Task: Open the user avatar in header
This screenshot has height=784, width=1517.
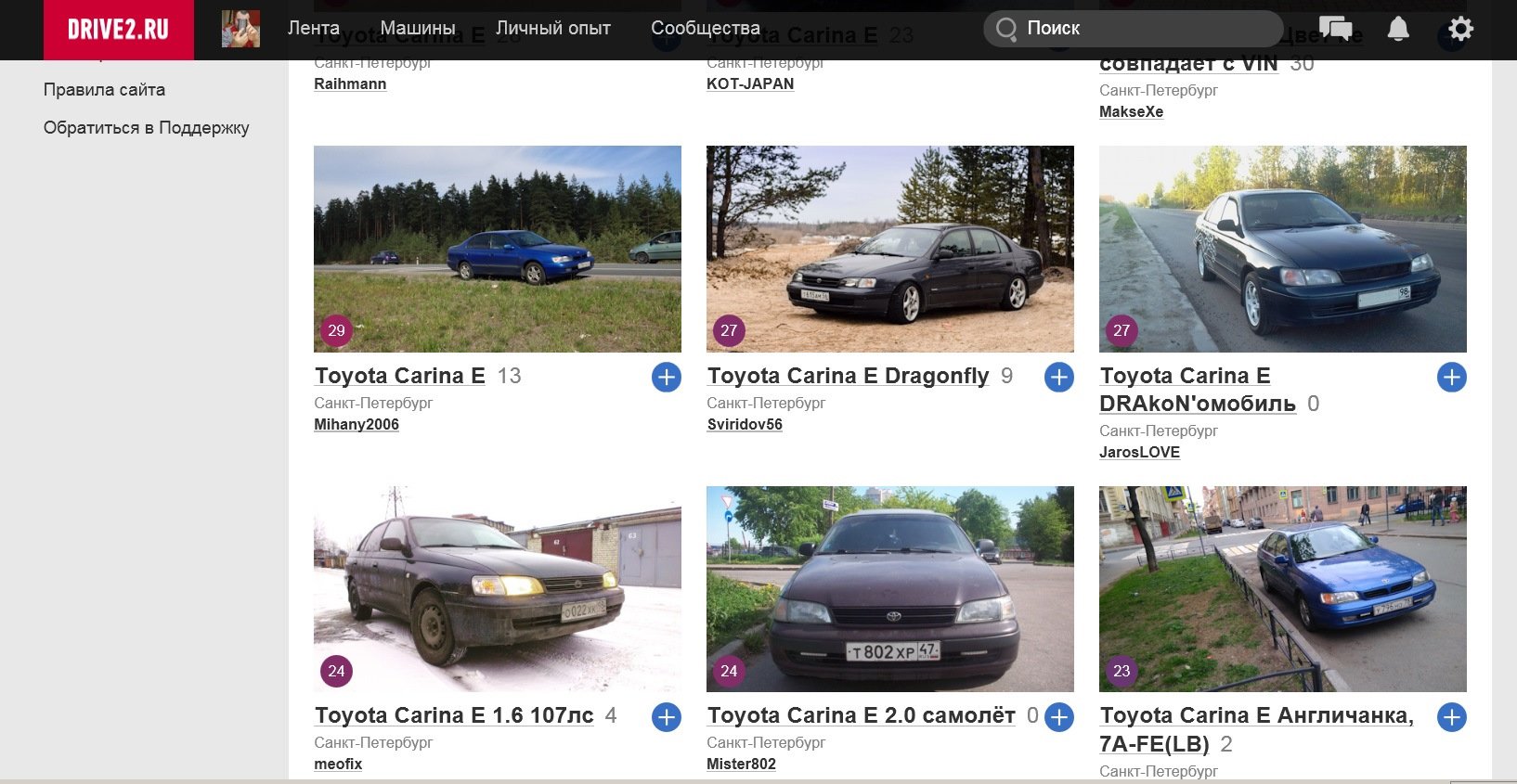Action: (240, 30)
